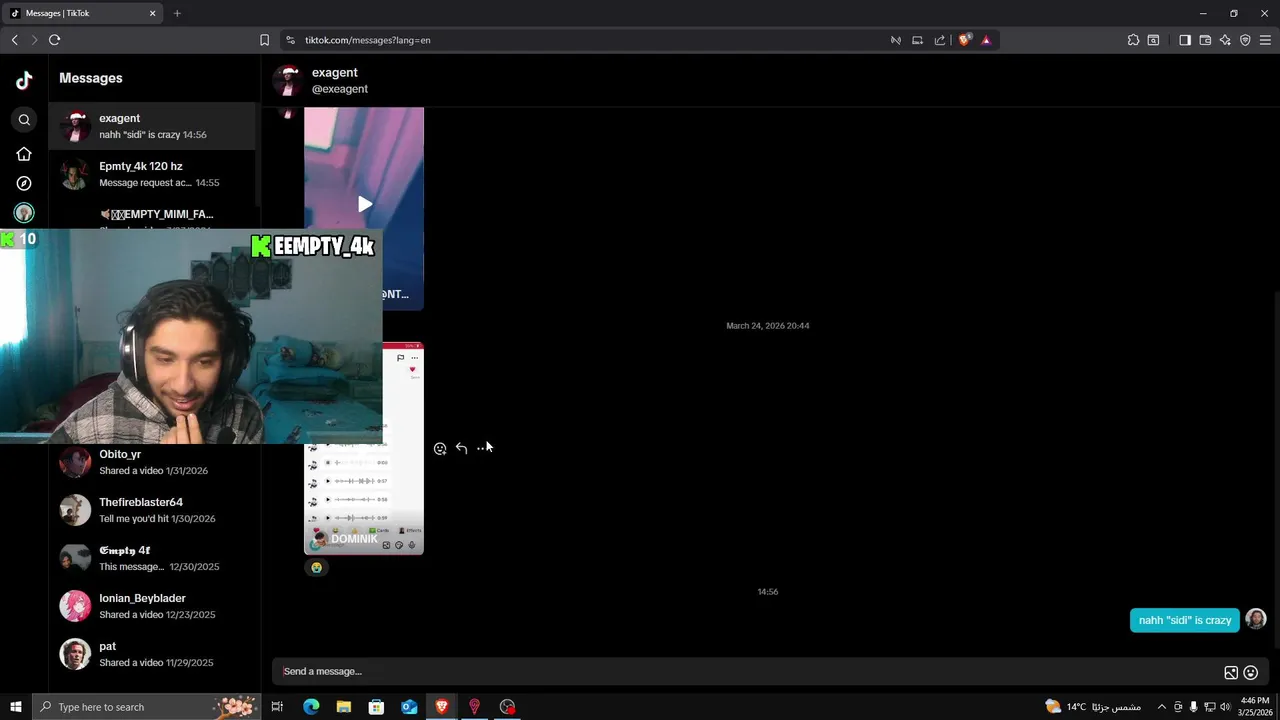The image size is (1280, 720).
Task: Open Outlook from taskbar
Action: coord(409,707)
